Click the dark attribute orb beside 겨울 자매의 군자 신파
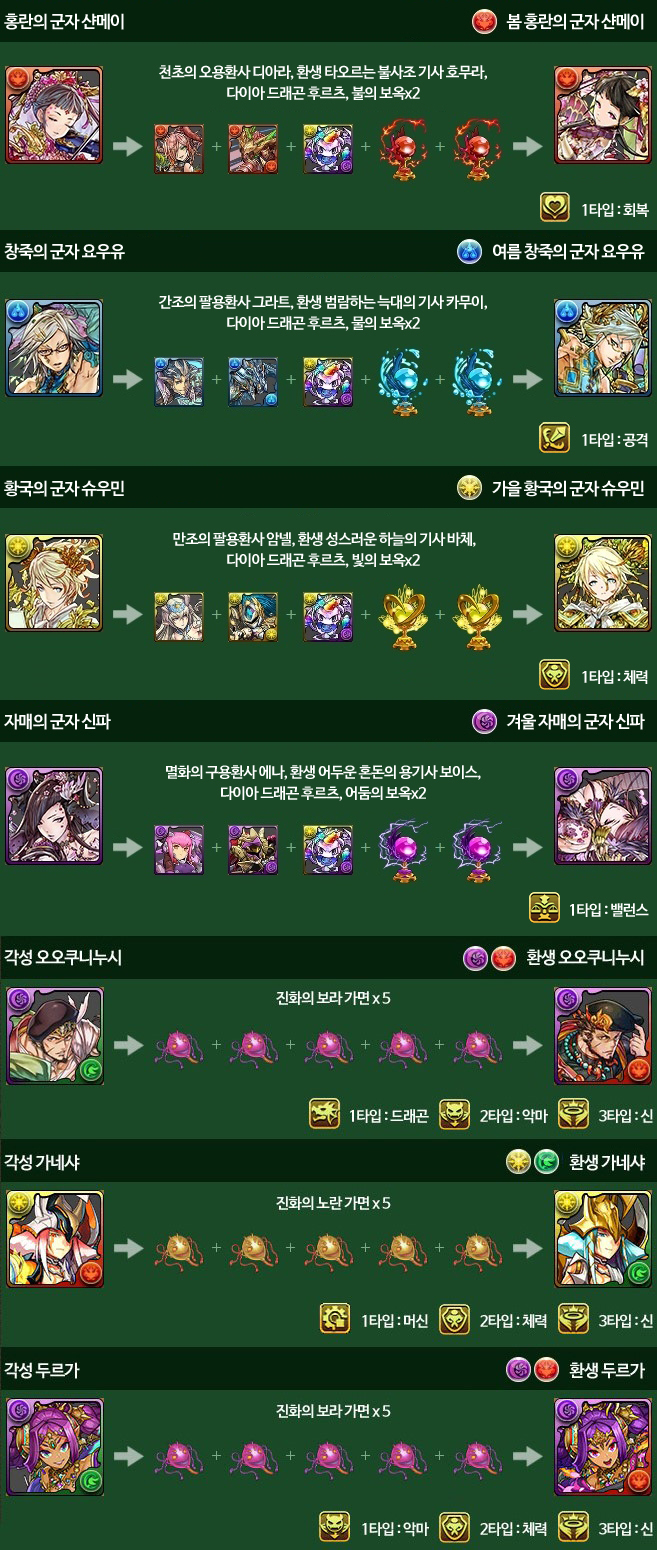Screen dimensions: 657x1550 click(485, 721)
